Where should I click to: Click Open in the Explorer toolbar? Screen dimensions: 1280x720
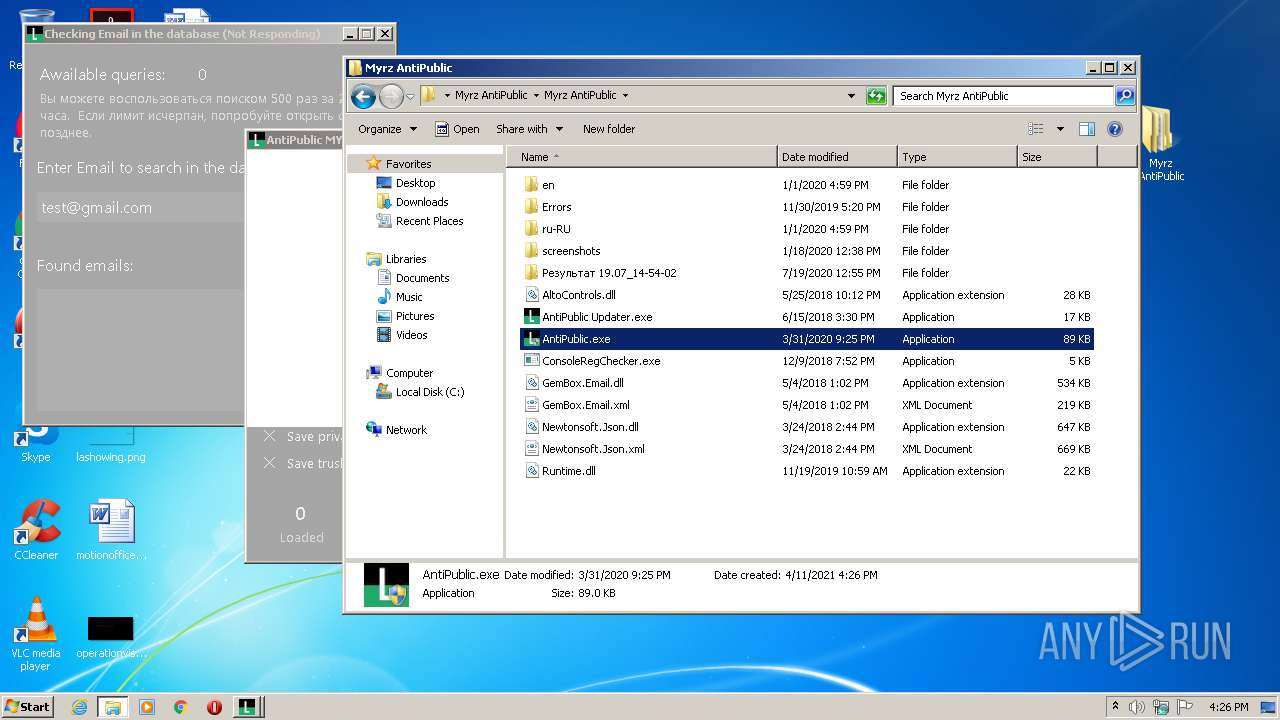[x=457, y=129]
